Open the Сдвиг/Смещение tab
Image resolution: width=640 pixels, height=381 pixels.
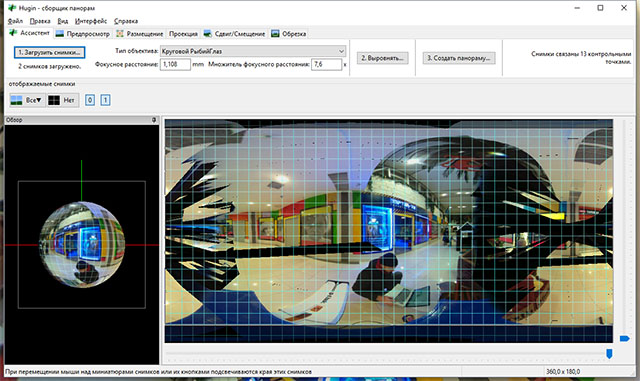pos(235,34)
